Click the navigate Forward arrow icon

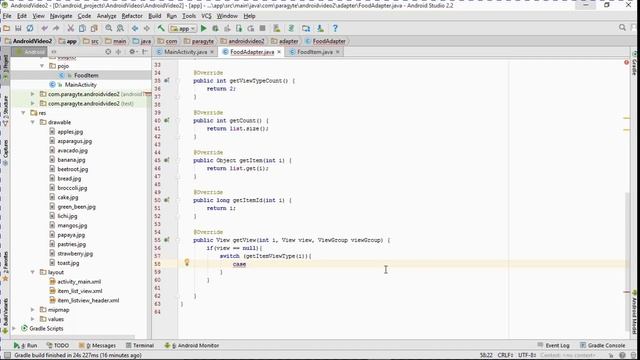point(147,28)
